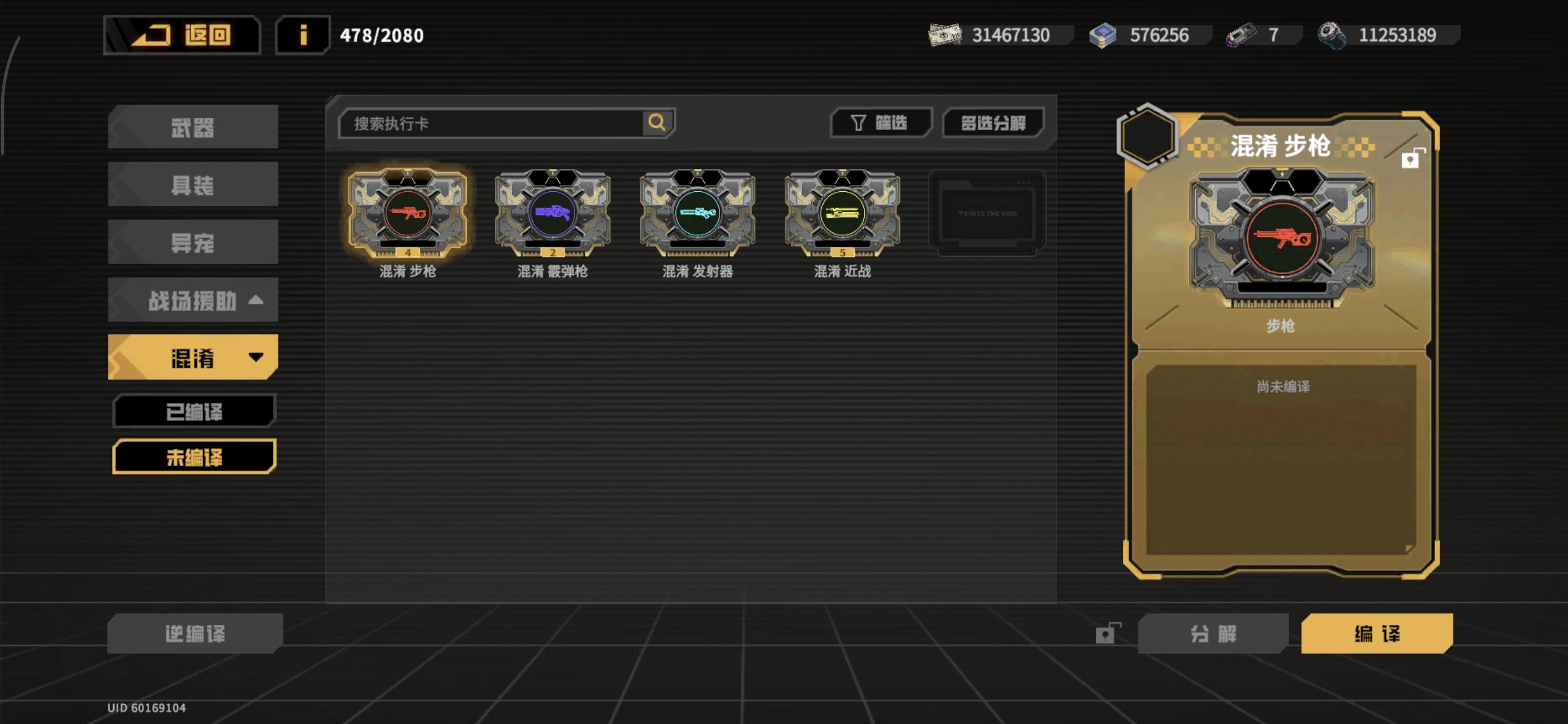The width and height of the screenshot is (1568, 724).
Task: Switch to the 武器 tab
Action: (193, 127)
